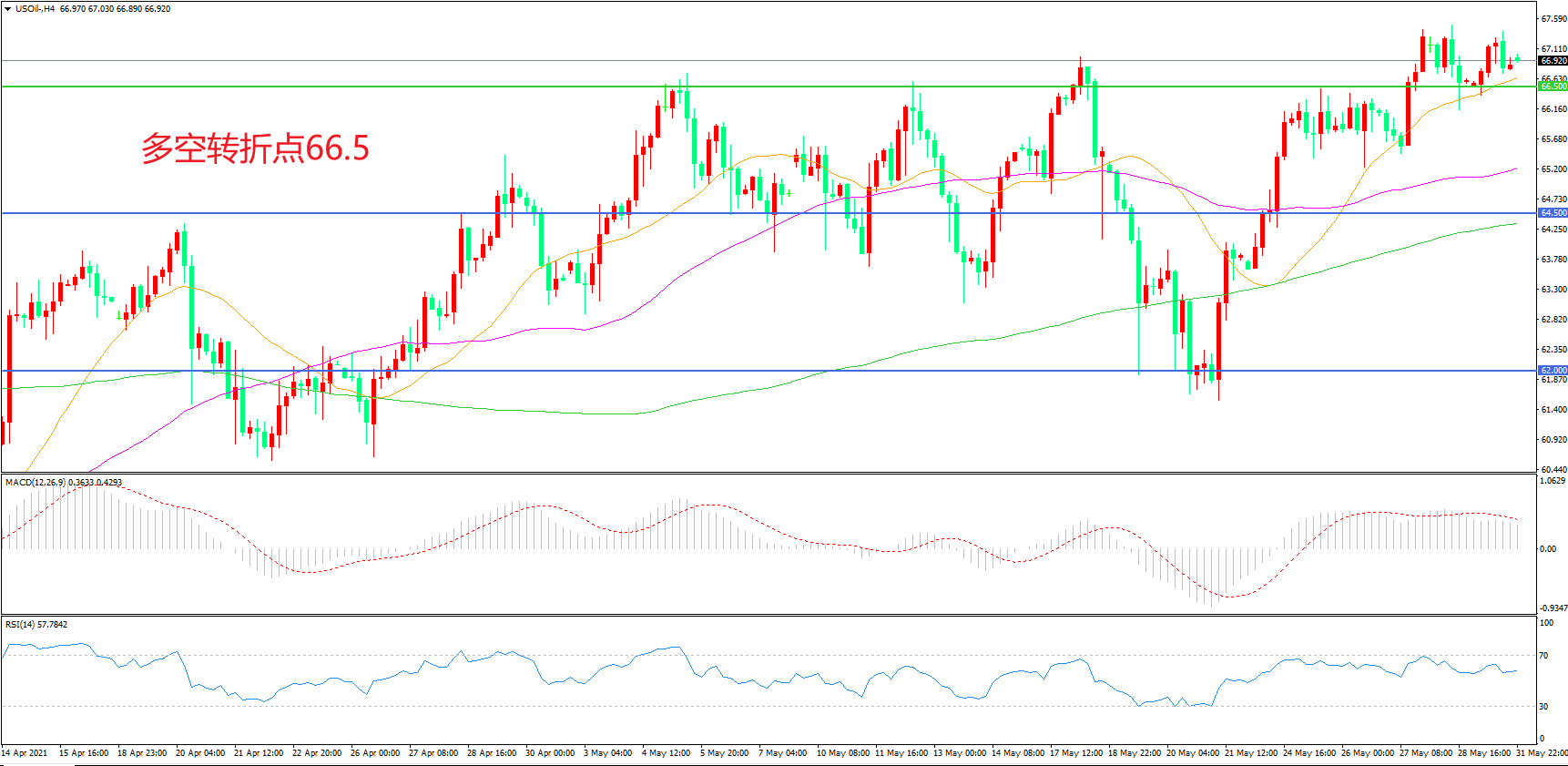
Task: Click the MACD 0.00 scale label
Action: point(1548,549)
